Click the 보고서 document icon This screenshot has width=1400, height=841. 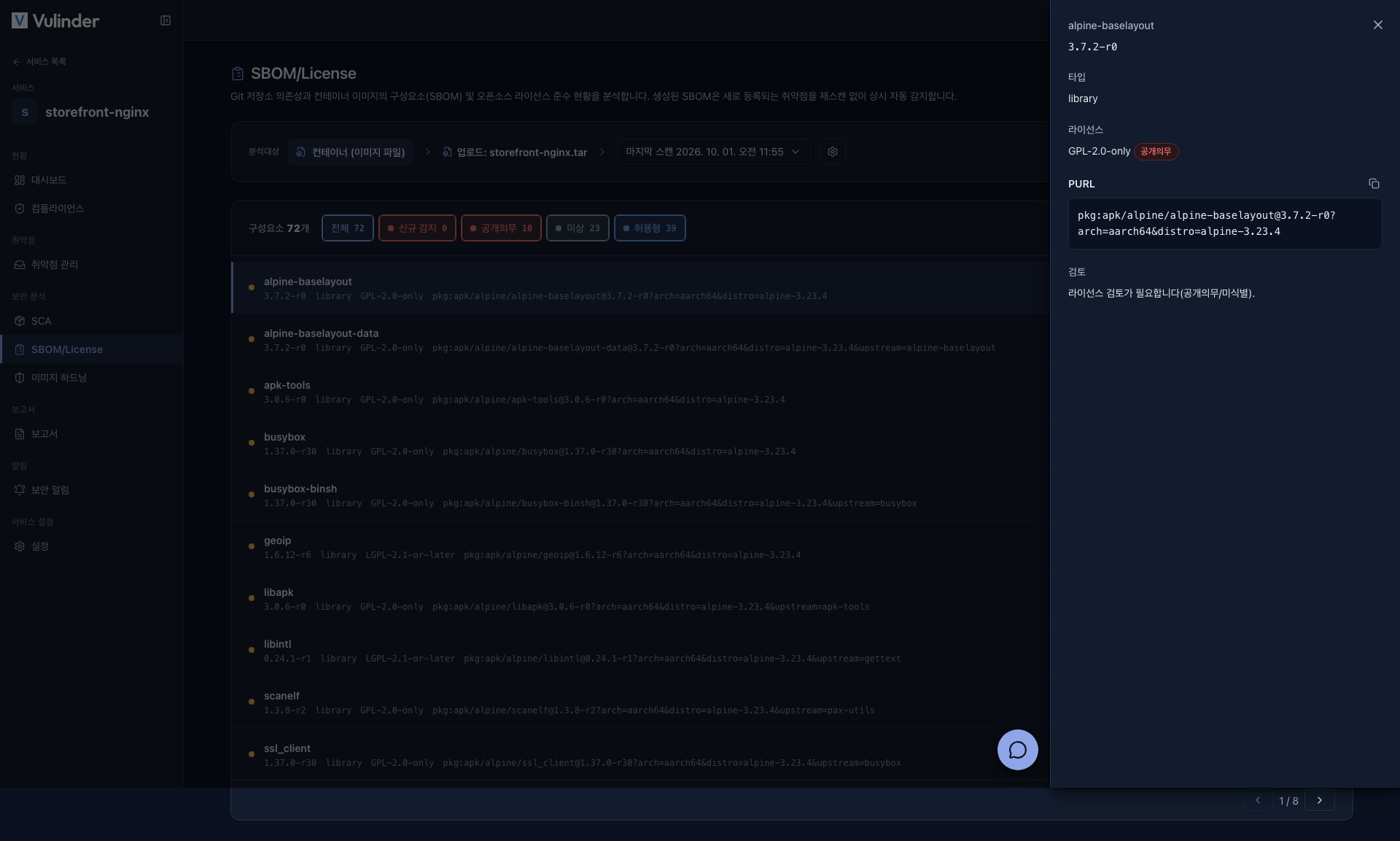[x=20, y=434]
